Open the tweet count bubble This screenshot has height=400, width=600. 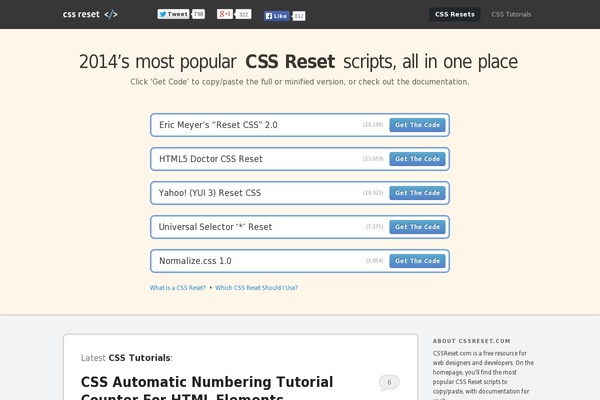pos(198,14)
